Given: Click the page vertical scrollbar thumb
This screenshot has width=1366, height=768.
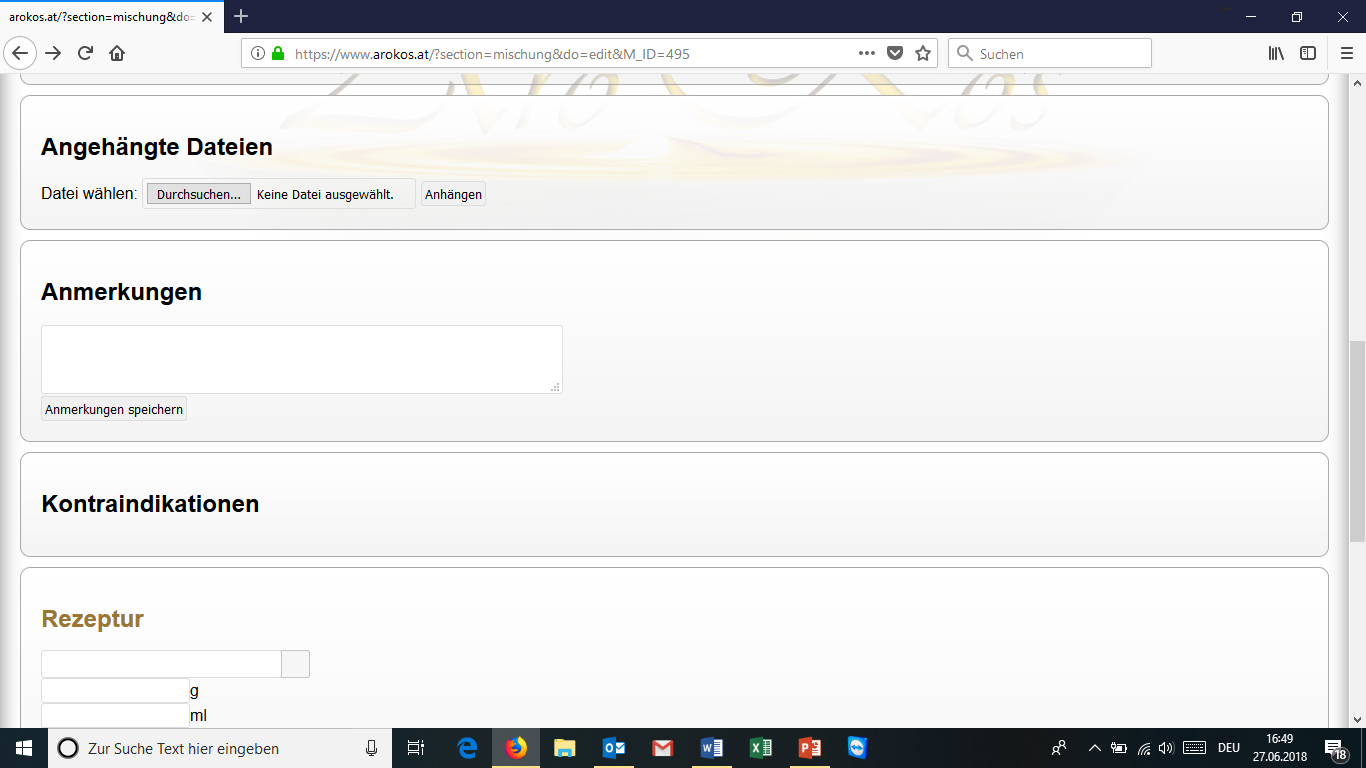Looking at the screenshot, I should click(1357, 441).
